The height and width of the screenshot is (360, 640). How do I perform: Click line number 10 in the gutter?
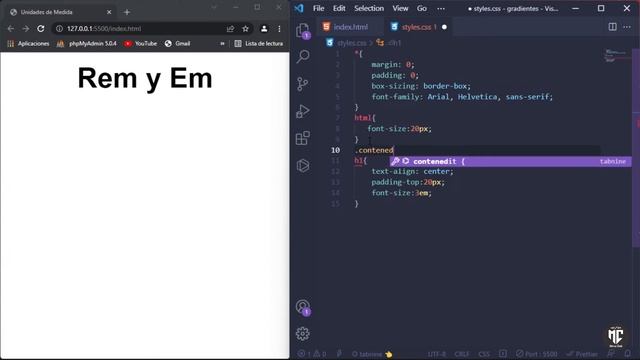tap(336, 150)
